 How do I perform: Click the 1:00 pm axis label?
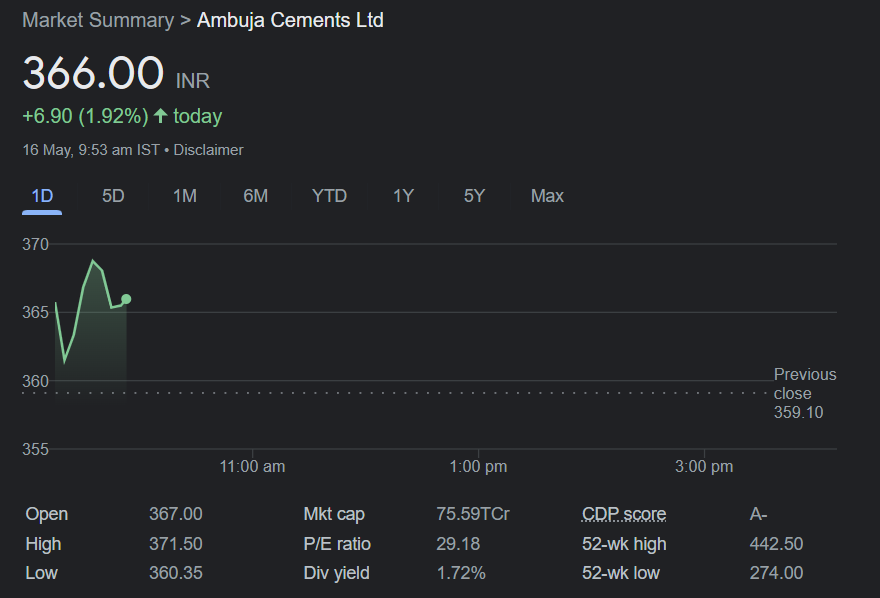point(478,467)
